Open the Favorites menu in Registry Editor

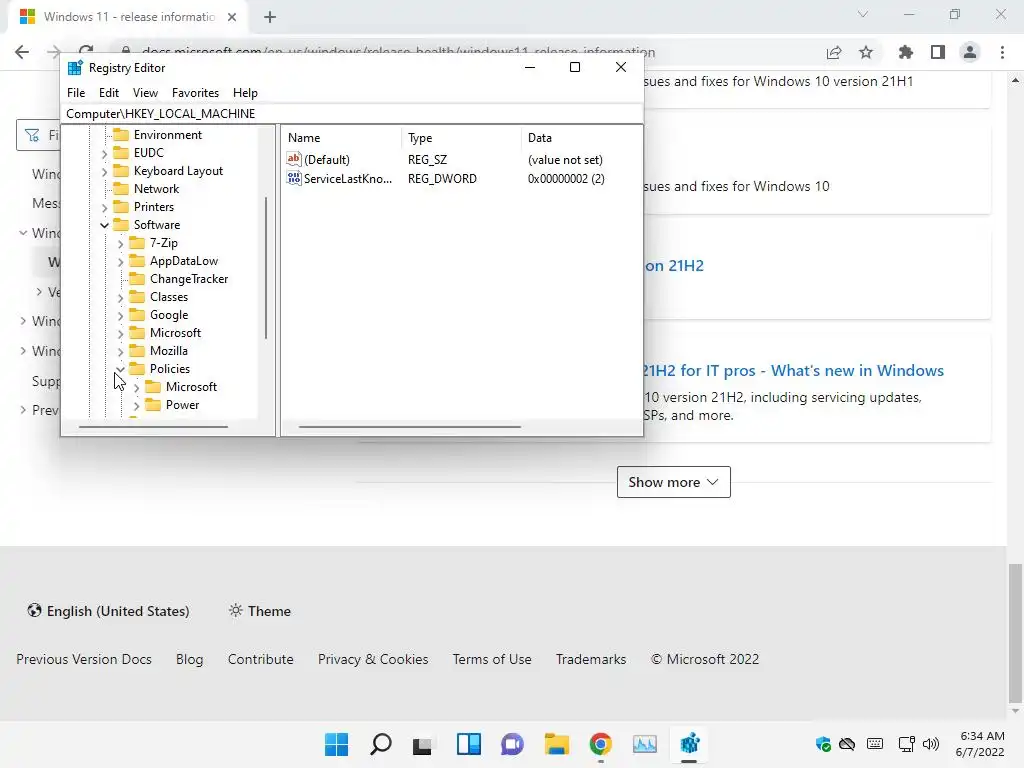pyautogui.click(x=195, y=93)
